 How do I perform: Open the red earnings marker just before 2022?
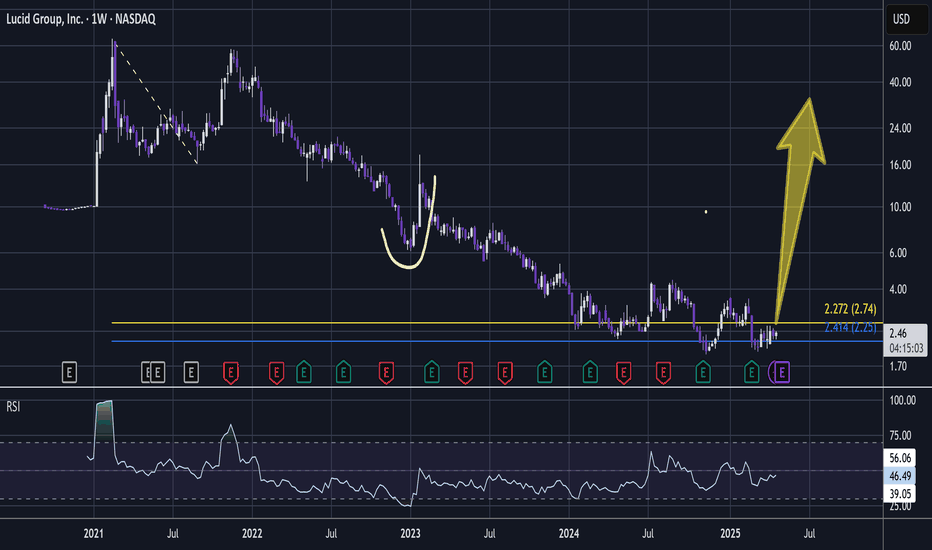(x=231, y=373)
